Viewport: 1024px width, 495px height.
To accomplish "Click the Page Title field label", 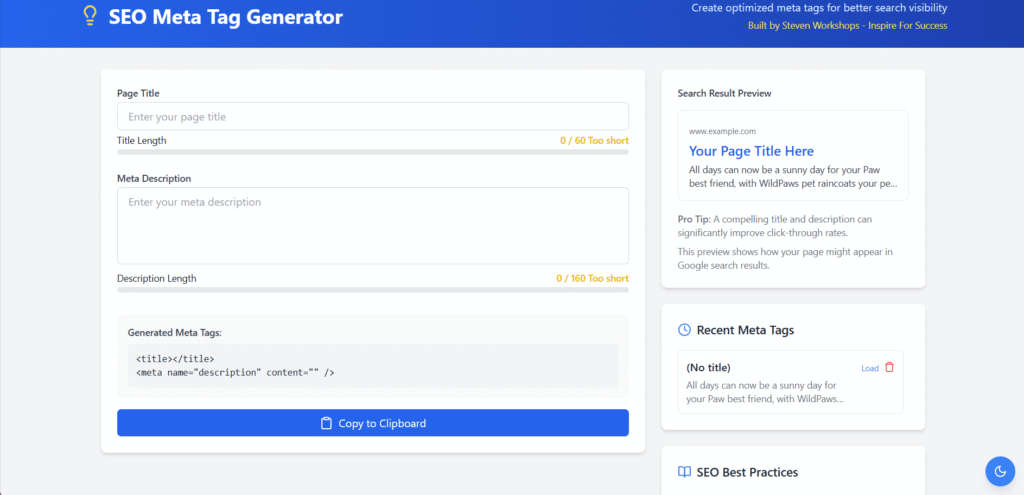I will [138, 93].
